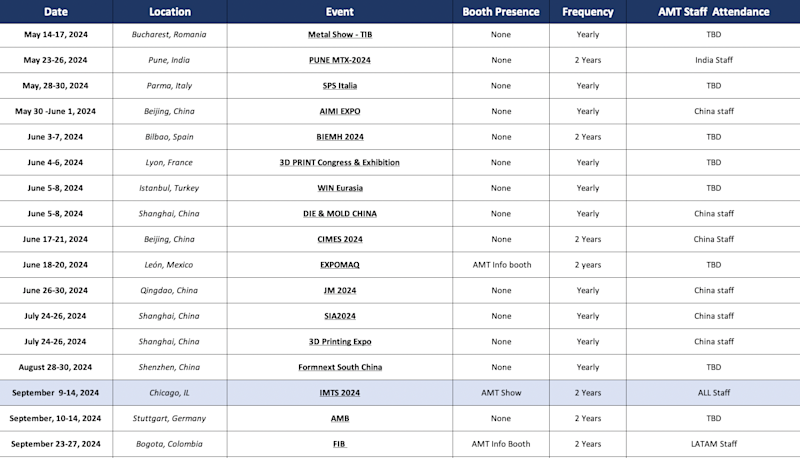Image resolution: width=800 pixels, height=458 pixels.
Task: Click the Istanbul, Turkey location cell
Action: click(169, 188)
